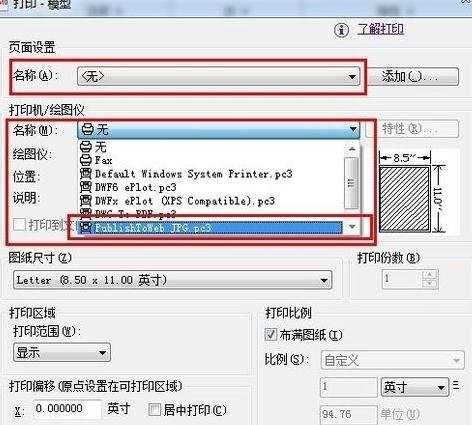Select DWFx ePlot (XPS Compatible).pc3
The height and width of the screenshot is (425, 472).
click(211, 201)
